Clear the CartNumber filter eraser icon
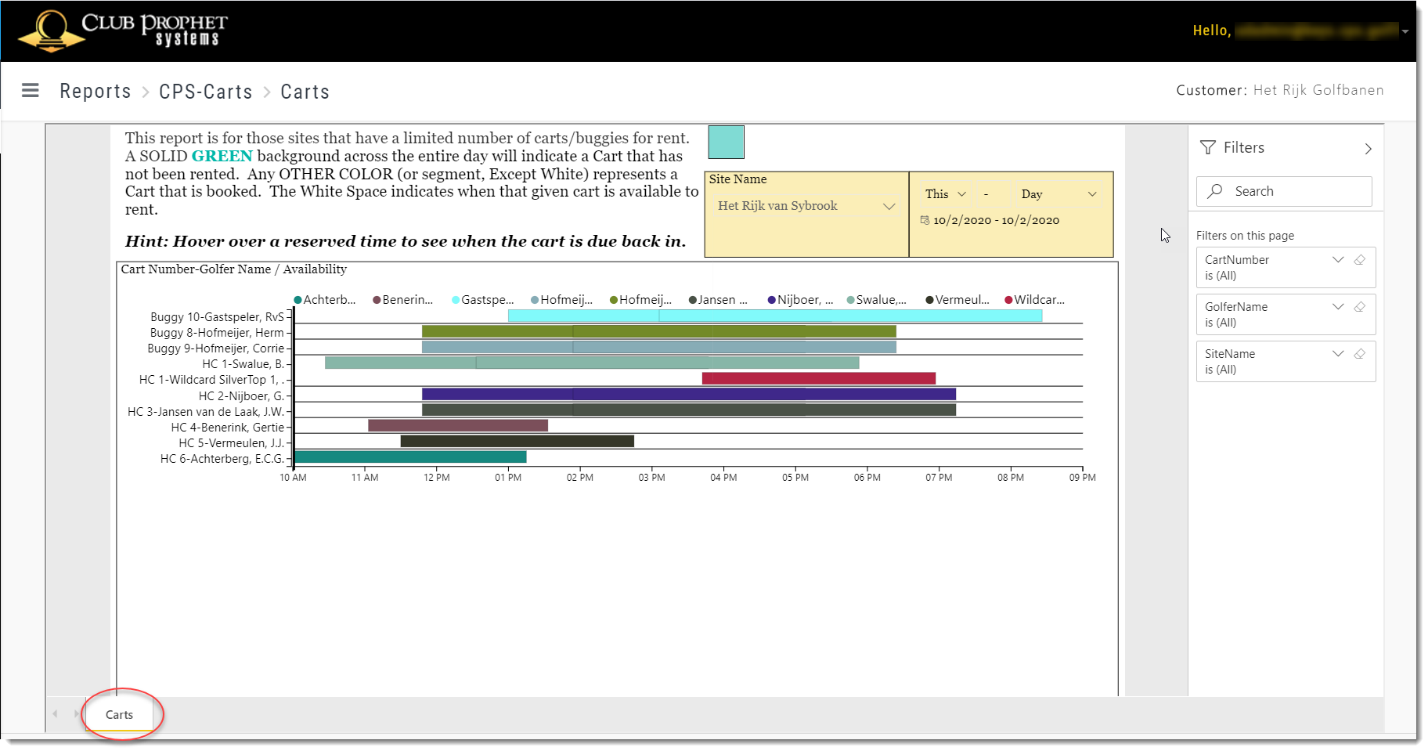1428x751 pixels. click(1359, 260)
